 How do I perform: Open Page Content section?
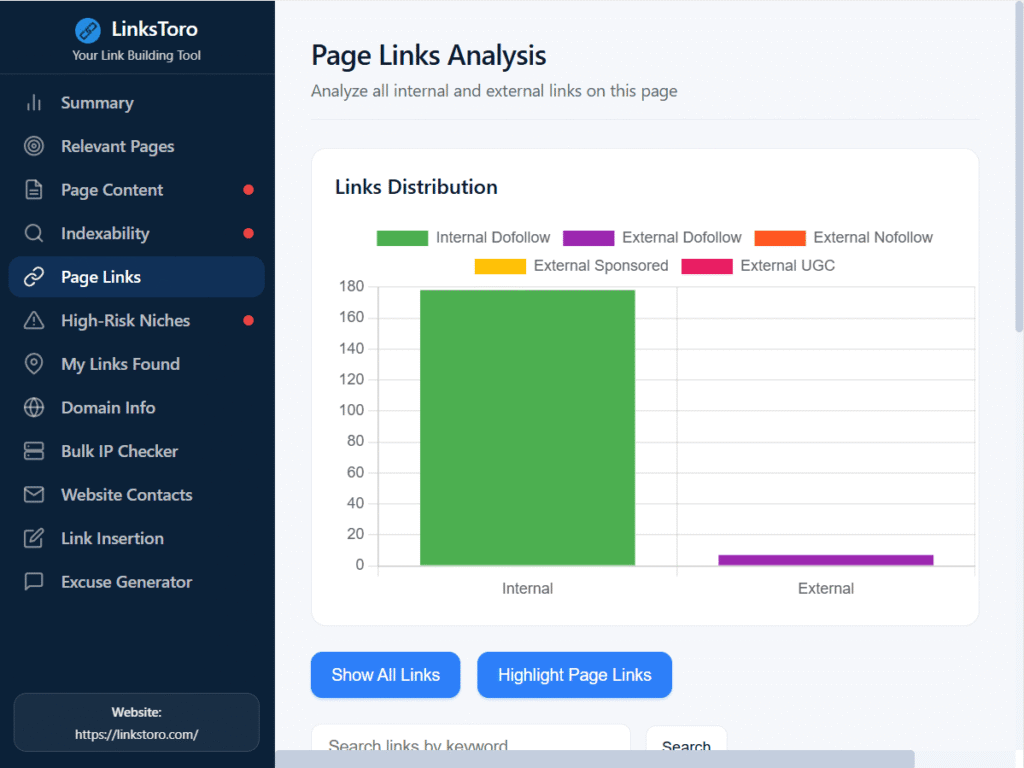point(136,190)
